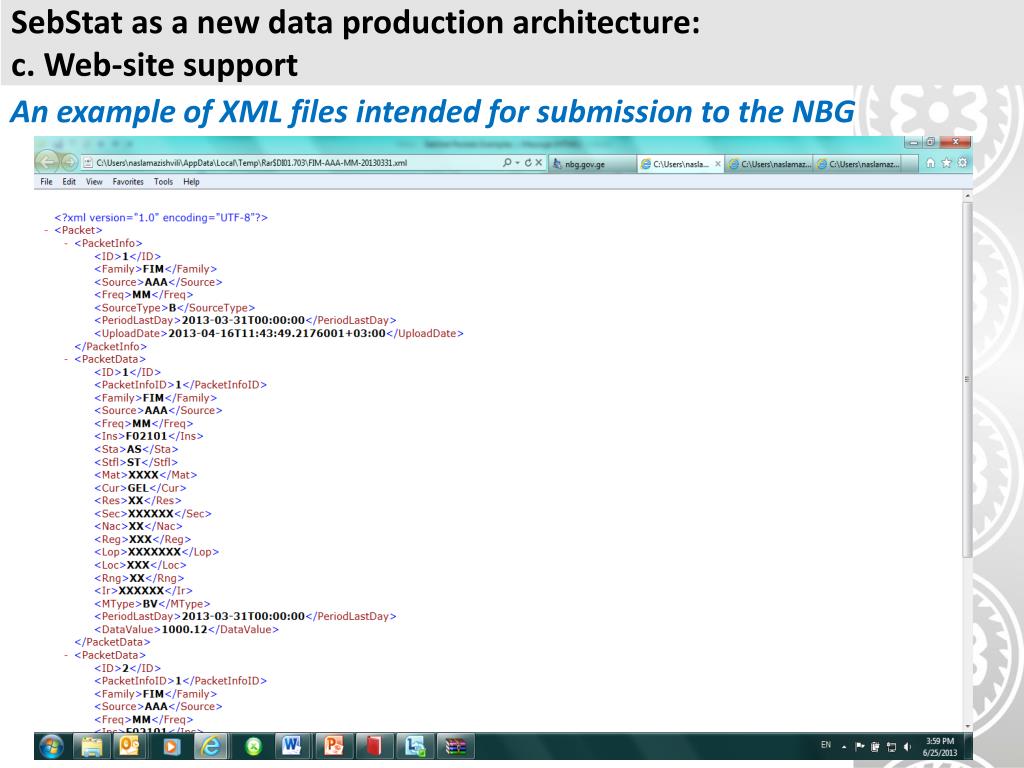The image size is (1024, 768).
Task: Click the Sta AS line
Action: 136,449
